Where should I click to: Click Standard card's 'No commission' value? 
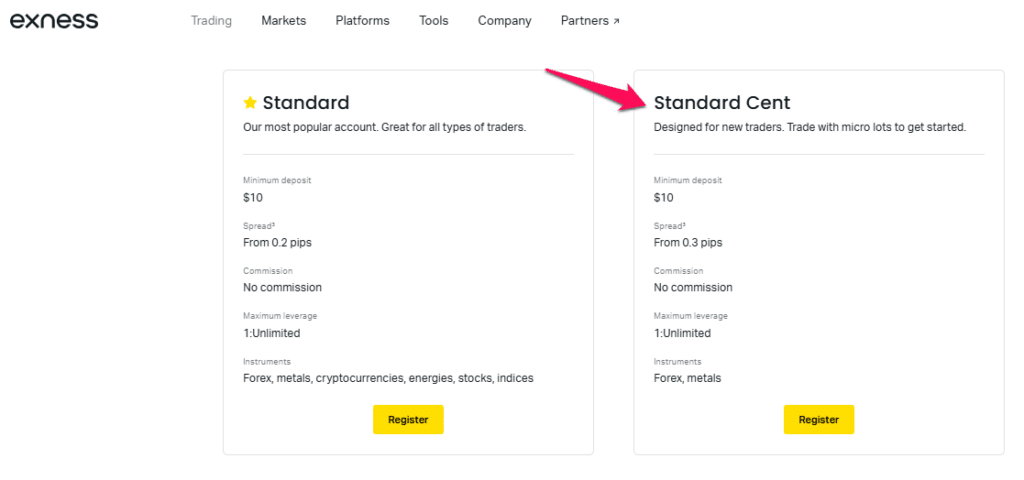tap(282, 287)
